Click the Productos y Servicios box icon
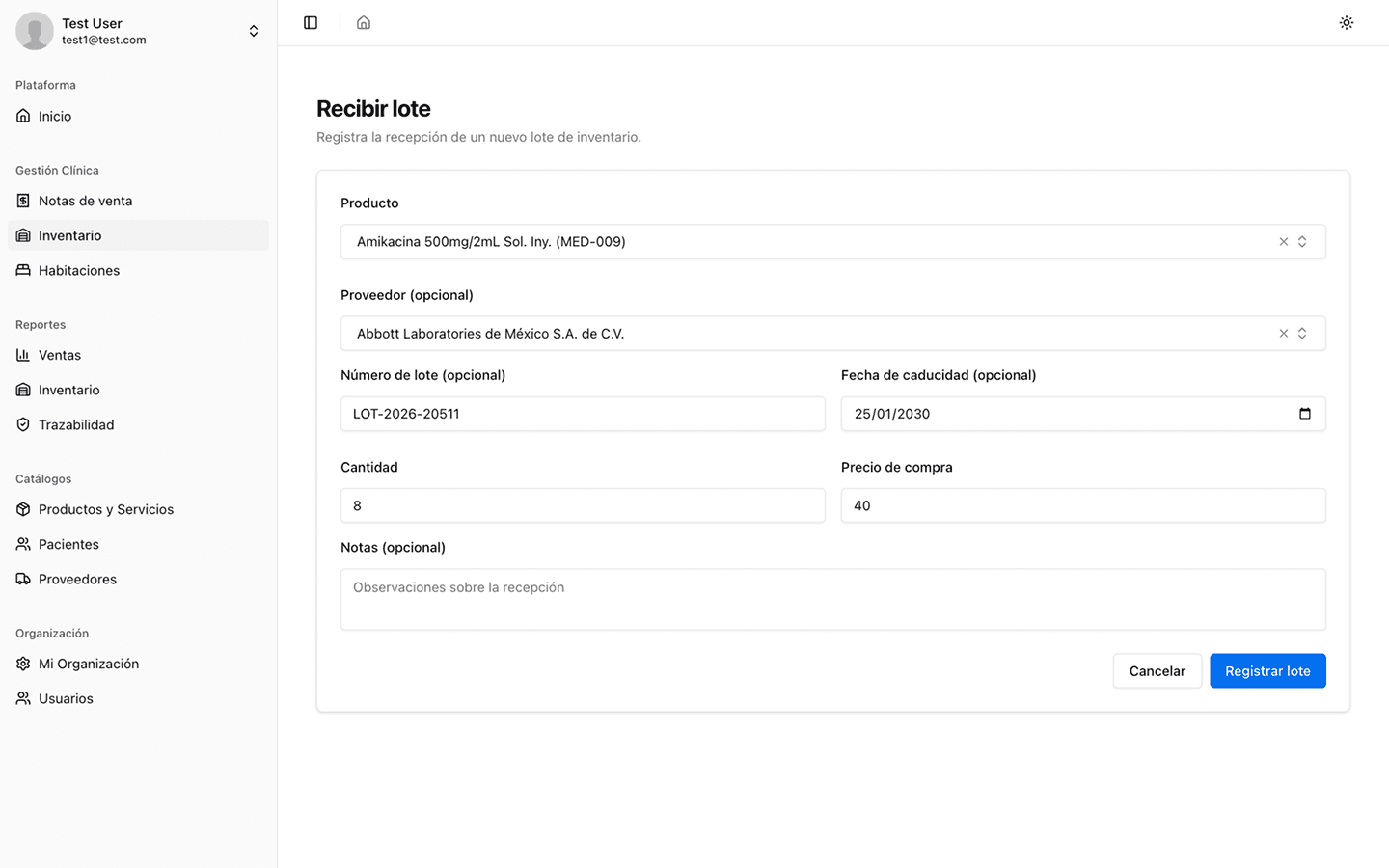 tap(23, 509)
